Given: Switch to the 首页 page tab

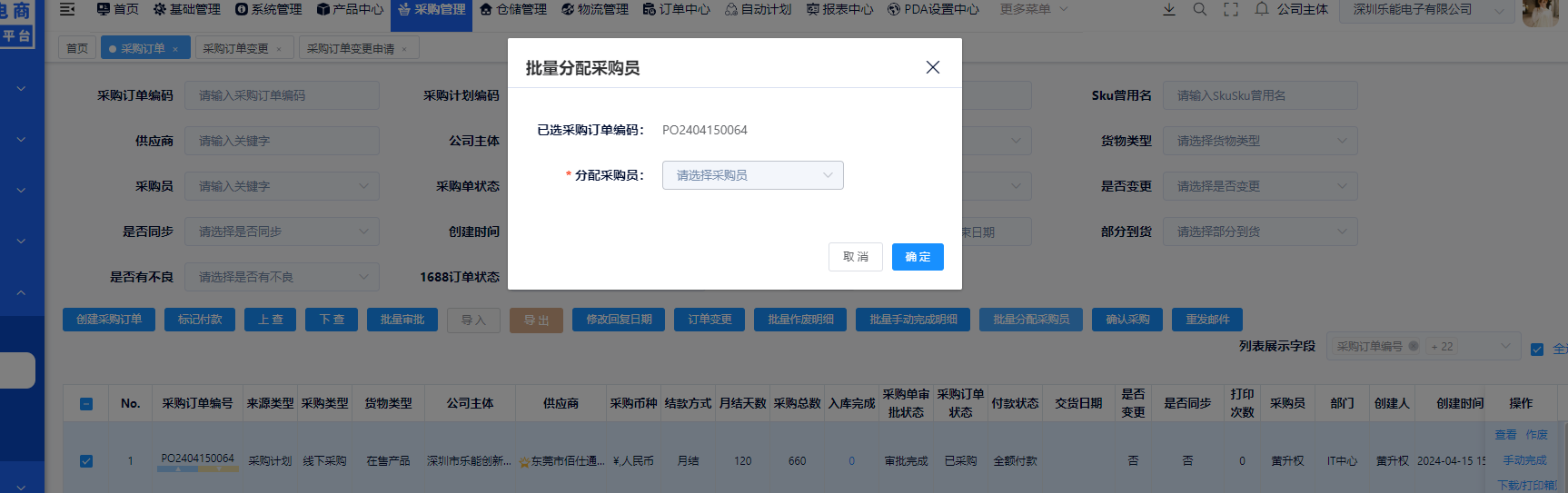Looking at the screenshot, I should (x=77, y=49).
